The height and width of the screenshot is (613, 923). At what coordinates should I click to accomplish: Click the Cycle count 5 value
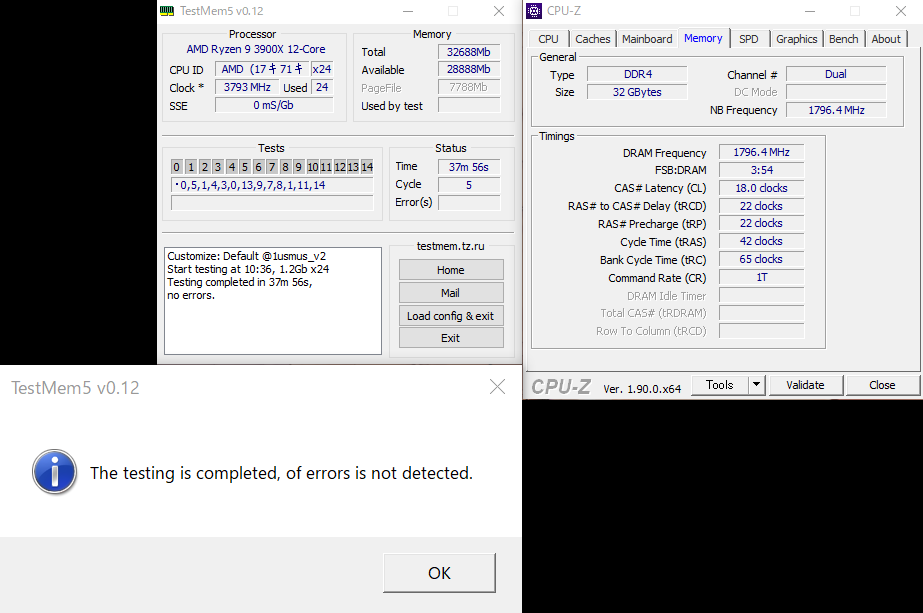tap(469, 185)
